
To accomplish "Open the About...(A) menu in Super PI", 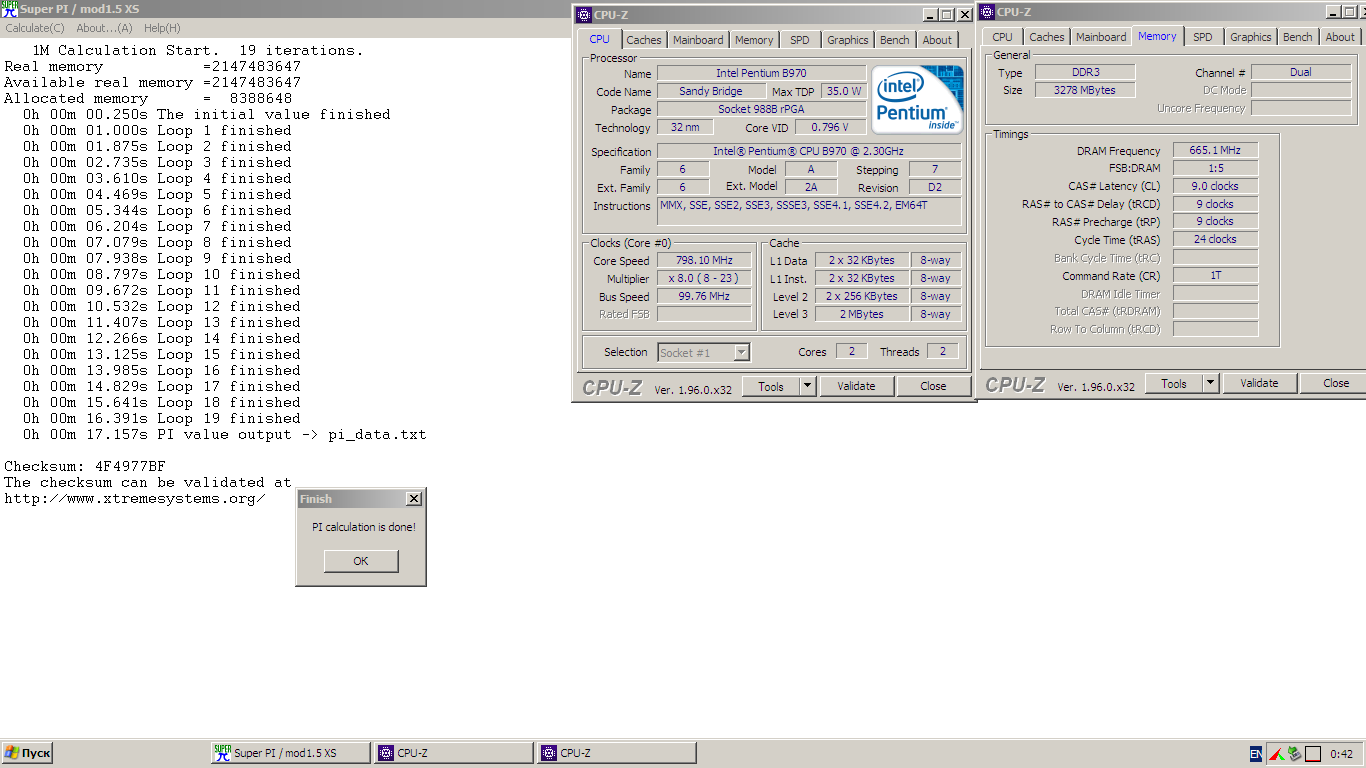I will (104, 28).
